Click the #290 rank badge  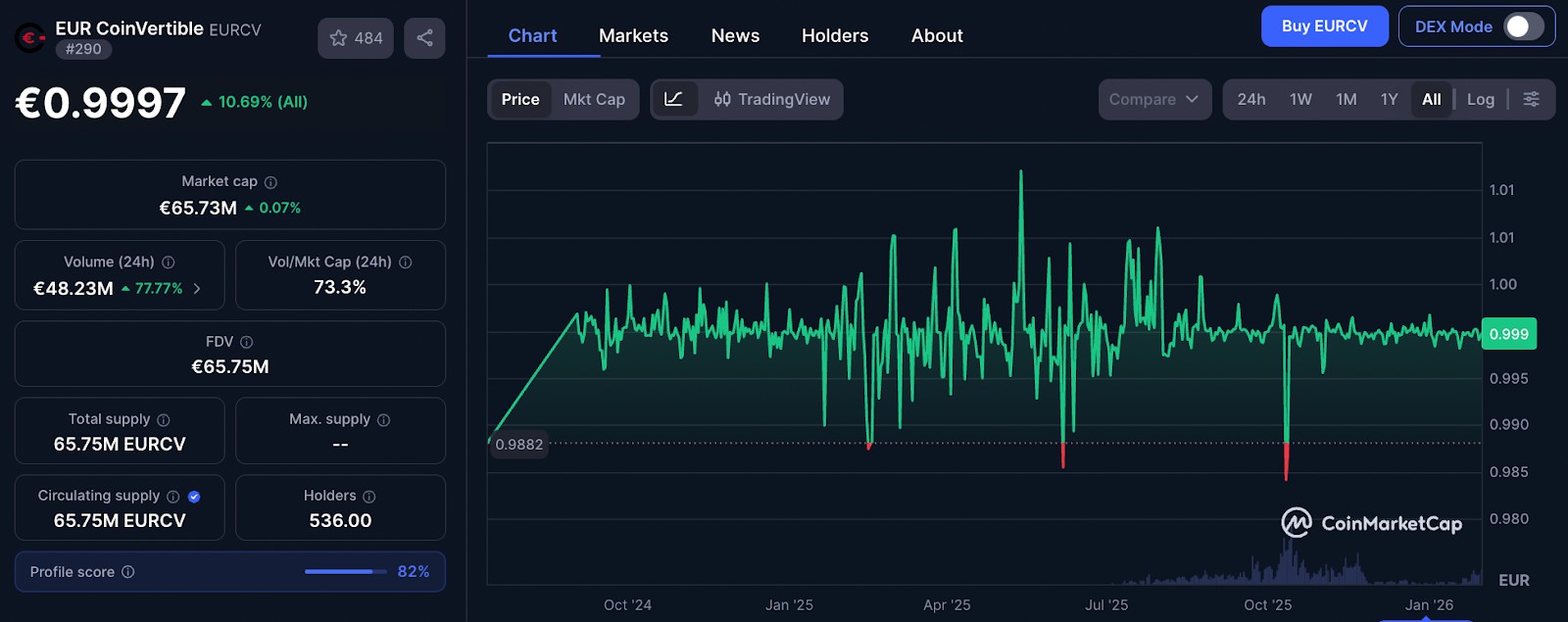83,49
